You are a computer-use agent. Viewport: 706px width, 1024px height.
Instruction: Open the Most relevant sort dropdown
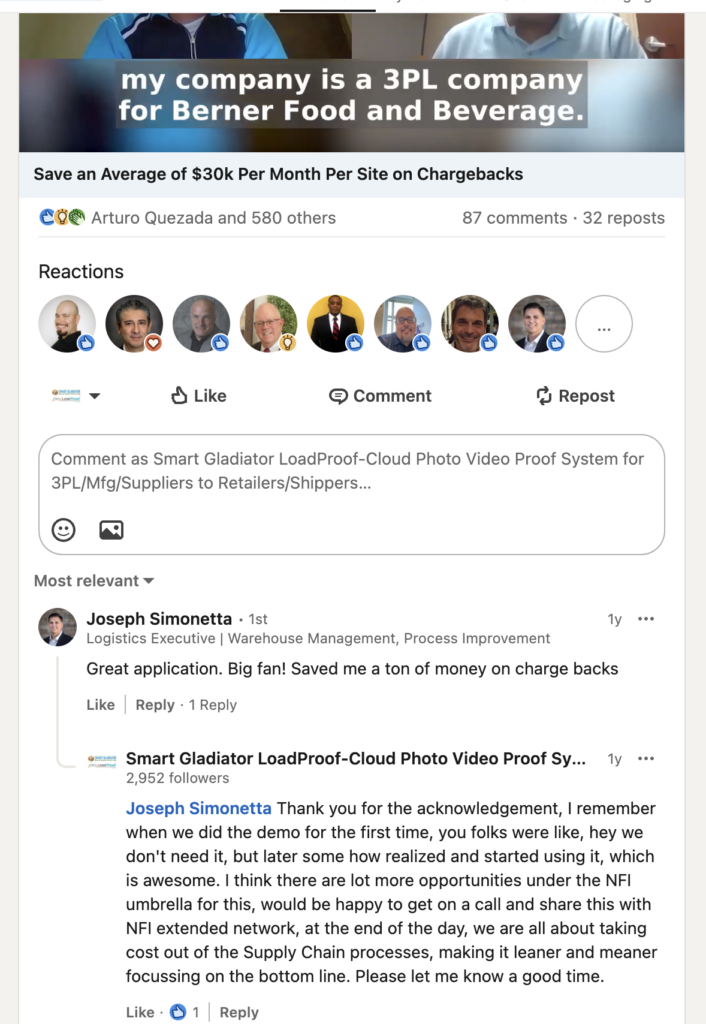pyautogui.click(x=85, y=580)
